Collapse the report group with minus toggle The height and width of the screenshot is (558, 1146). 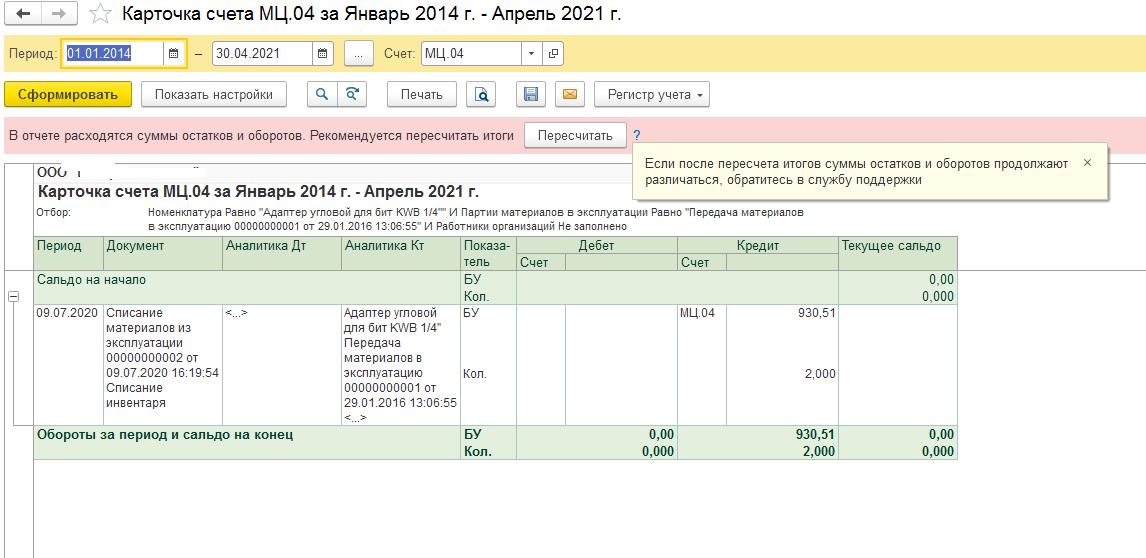(14, 297)
